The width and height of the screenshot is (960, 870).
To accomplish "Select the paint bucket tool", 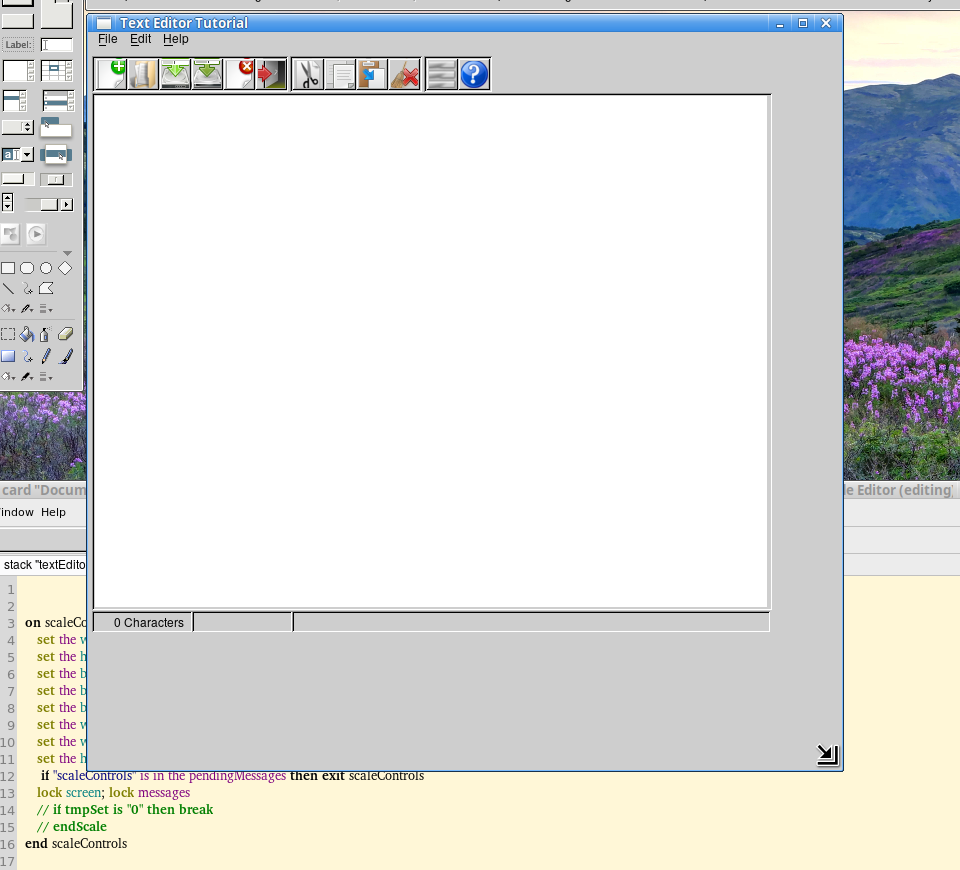I will click(27, 335).
